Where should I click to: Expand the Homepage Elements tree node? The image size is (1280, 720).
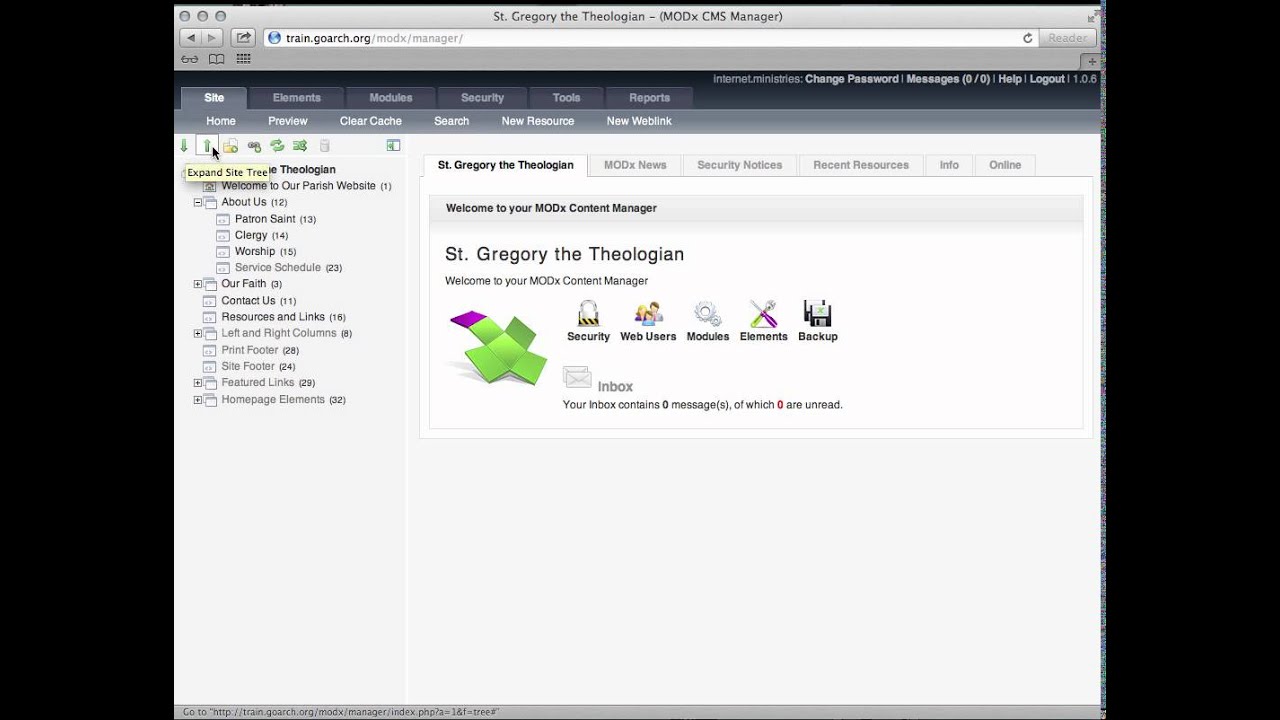tap(198, 400)
